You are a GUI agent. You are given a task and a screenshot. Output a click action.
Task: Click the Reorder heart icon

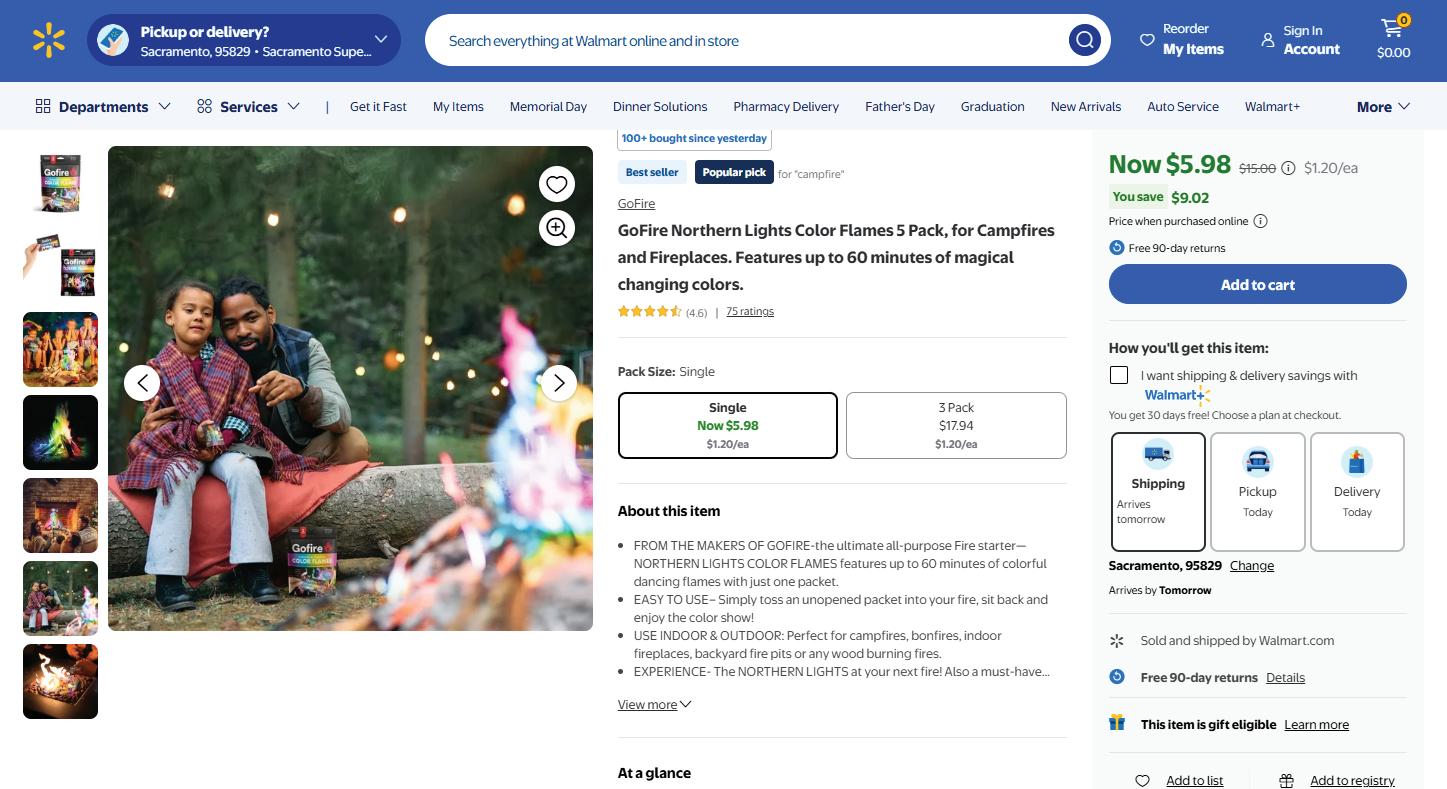[x=1147, y=40]
